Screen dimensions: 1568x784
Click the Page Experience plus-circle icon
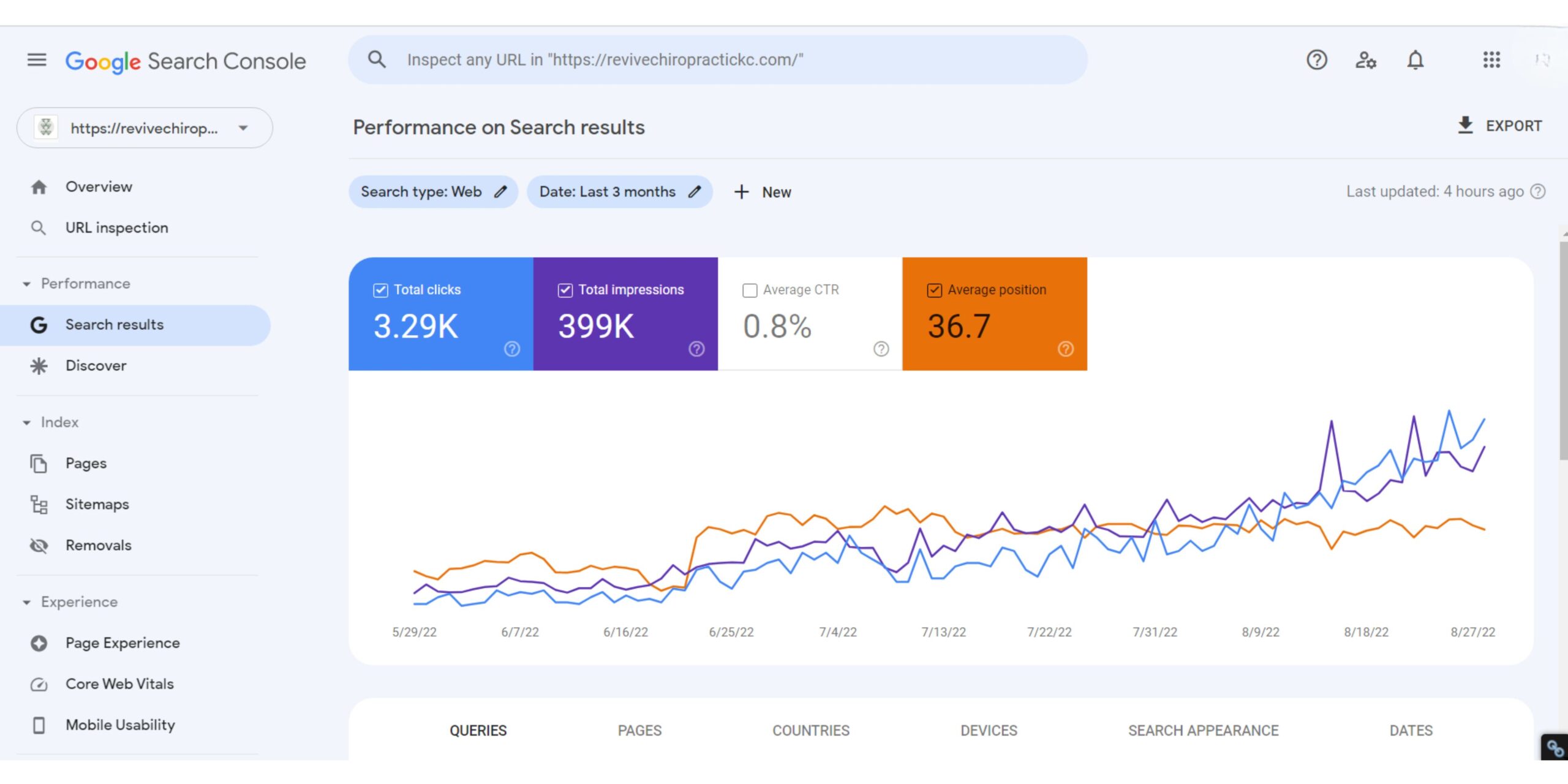click(x=39, y=643)
